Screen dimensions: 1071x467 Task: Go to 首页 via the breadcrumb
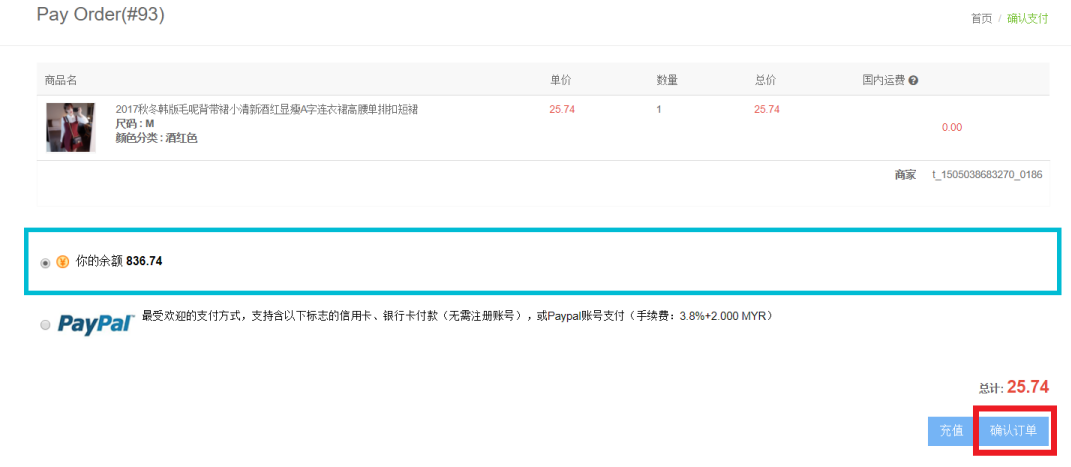point(981,18)
